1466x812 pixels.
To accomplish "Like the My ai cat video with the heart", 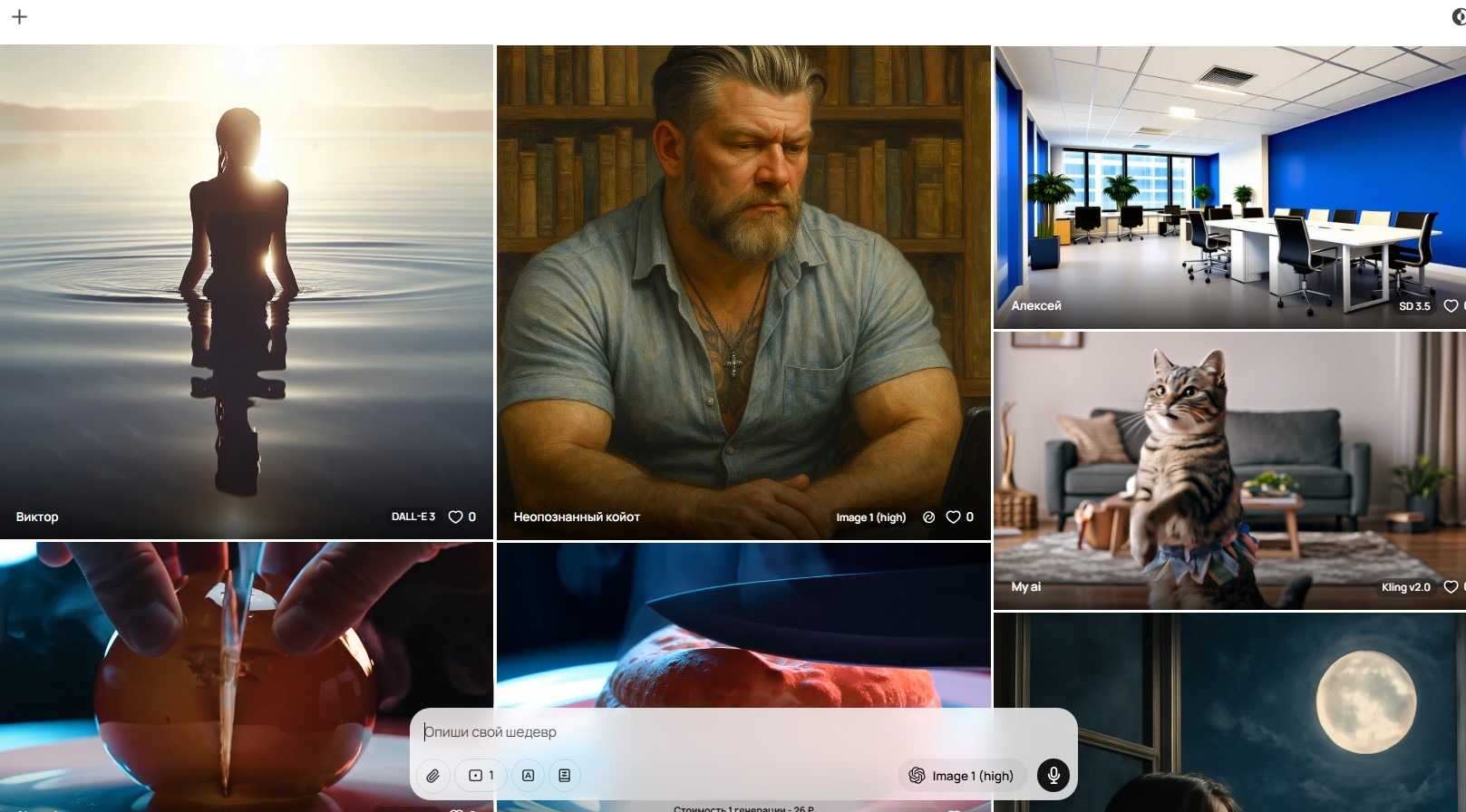I will point(1451,587).
